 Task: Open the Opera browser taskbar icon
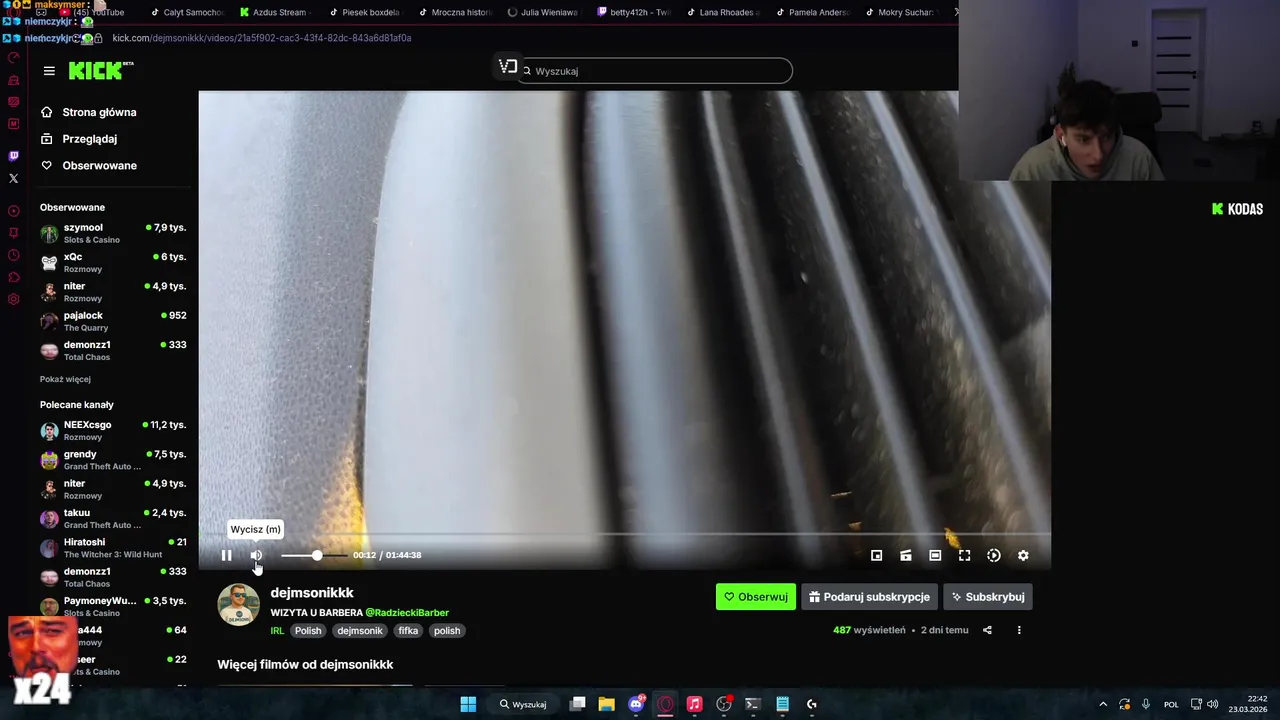point(665,704)
